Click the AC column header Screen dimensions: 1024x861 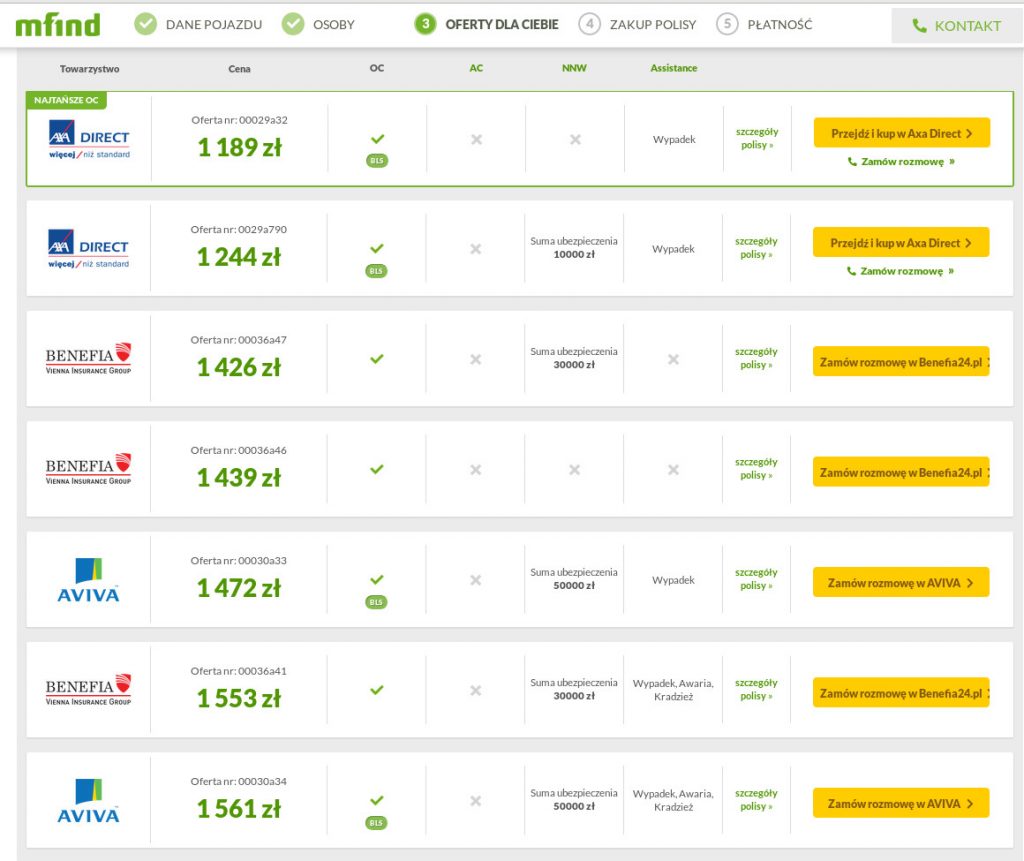tap(476, 68)
